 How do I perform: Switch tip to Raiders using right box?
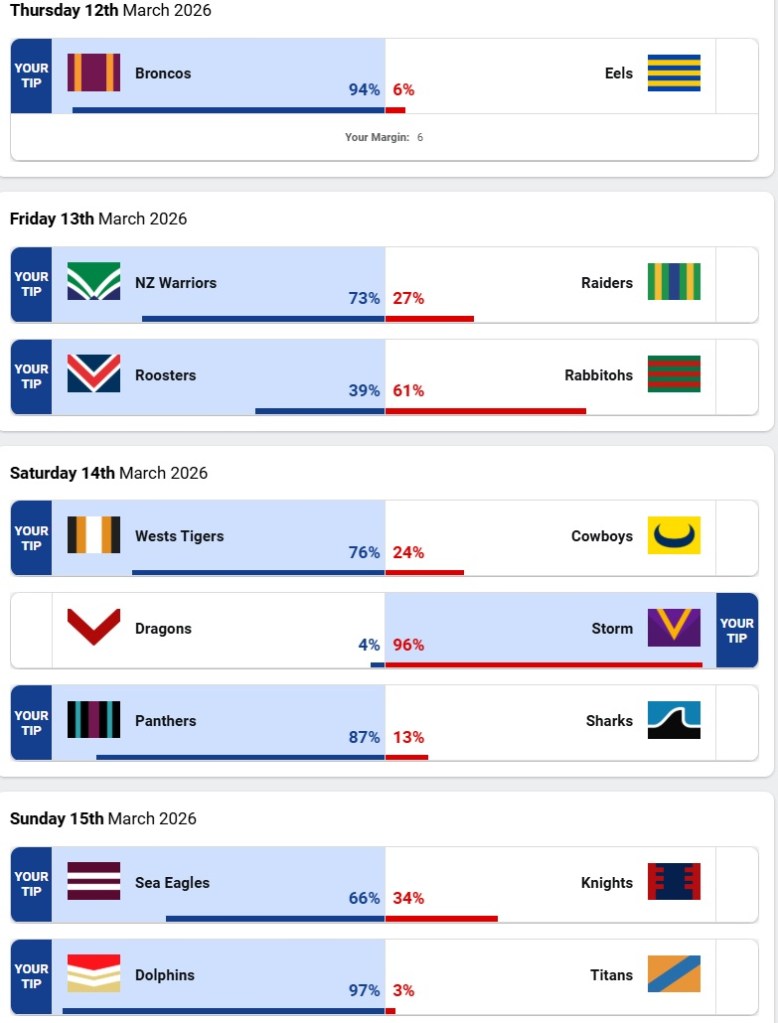(737, 285)
